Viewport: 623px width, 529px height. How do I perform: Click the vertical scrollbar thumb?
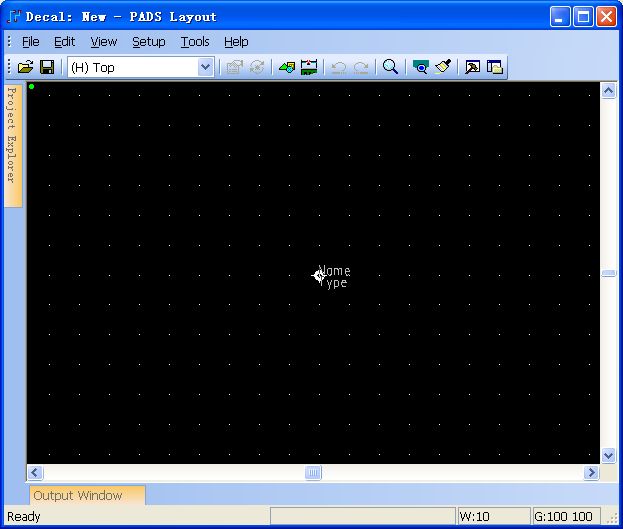608,273
